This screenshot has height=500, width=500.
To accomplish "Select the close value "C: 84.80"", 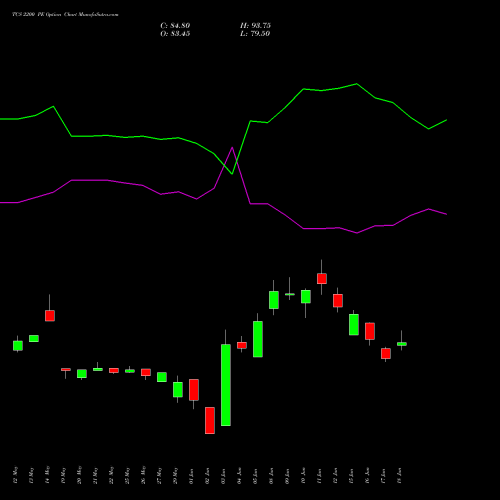I will [x=175, y=26].
